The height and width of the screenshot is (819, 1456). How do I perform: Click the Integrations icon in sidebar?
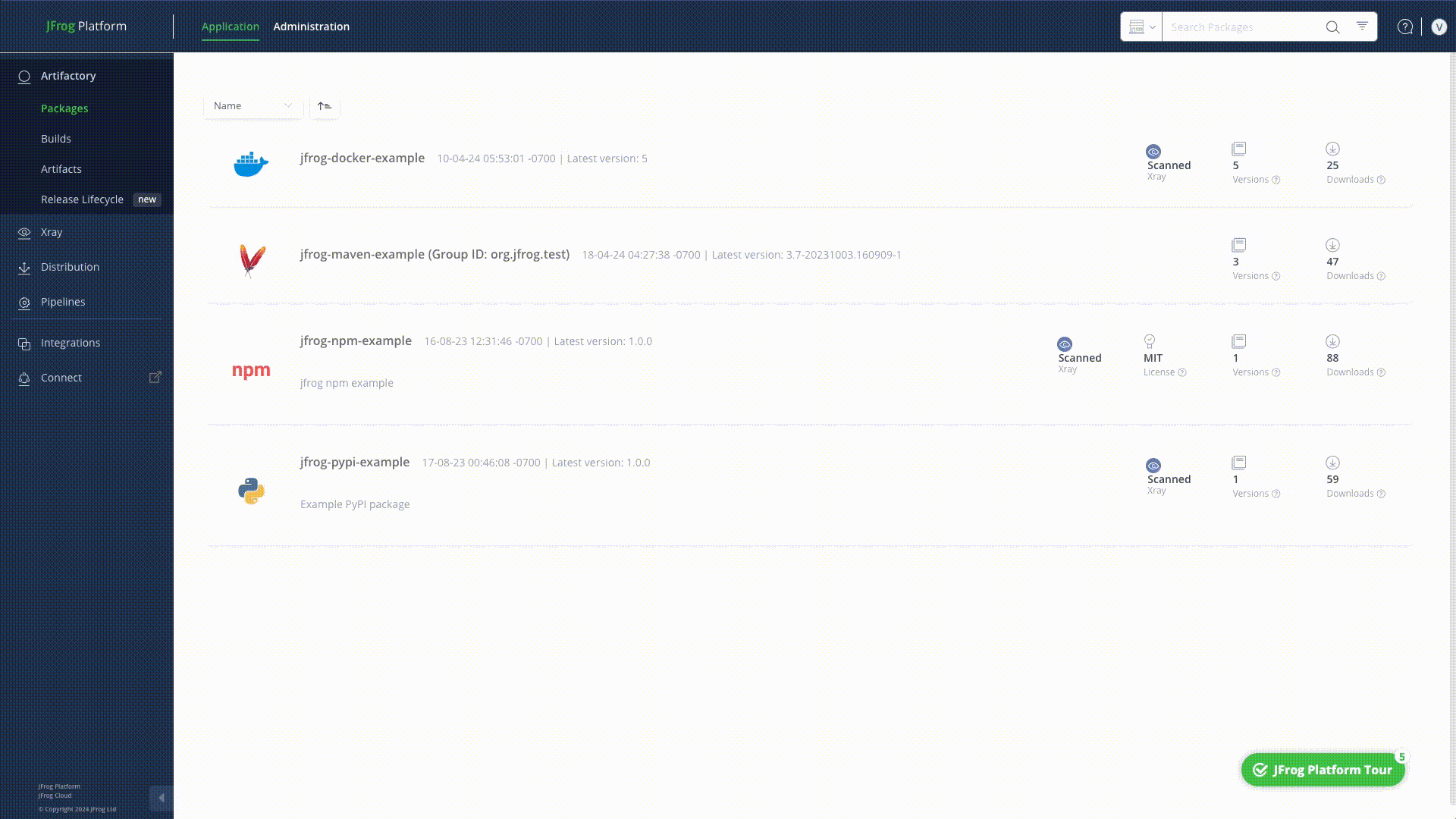coord(24,344)
